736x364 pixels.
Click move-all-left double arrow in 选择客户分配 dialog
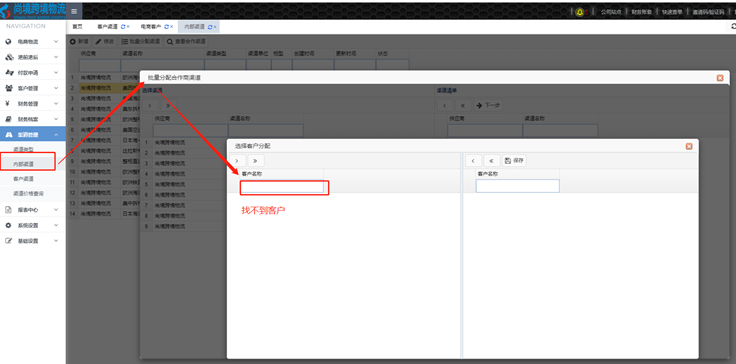point(491,161)
